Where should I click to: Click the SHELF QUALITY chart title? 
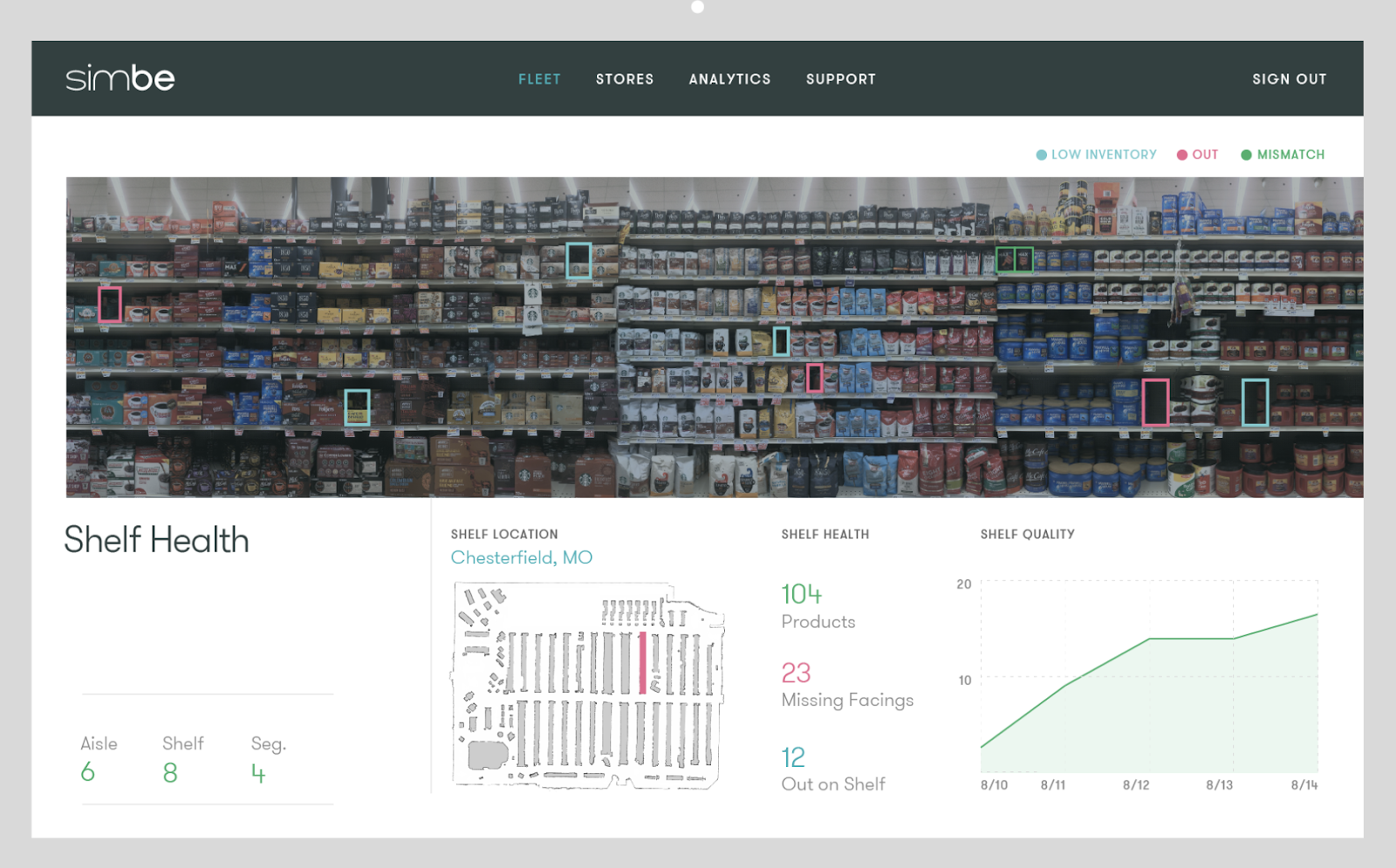coord(1028,535)
